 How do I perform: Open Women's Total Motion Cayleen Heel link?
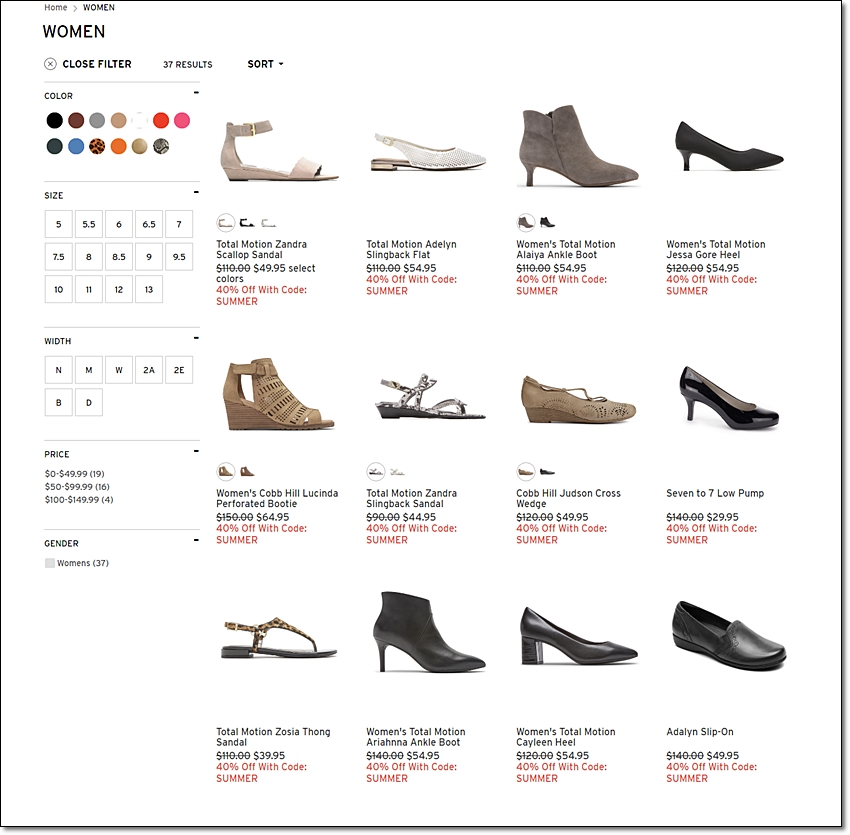566,737
